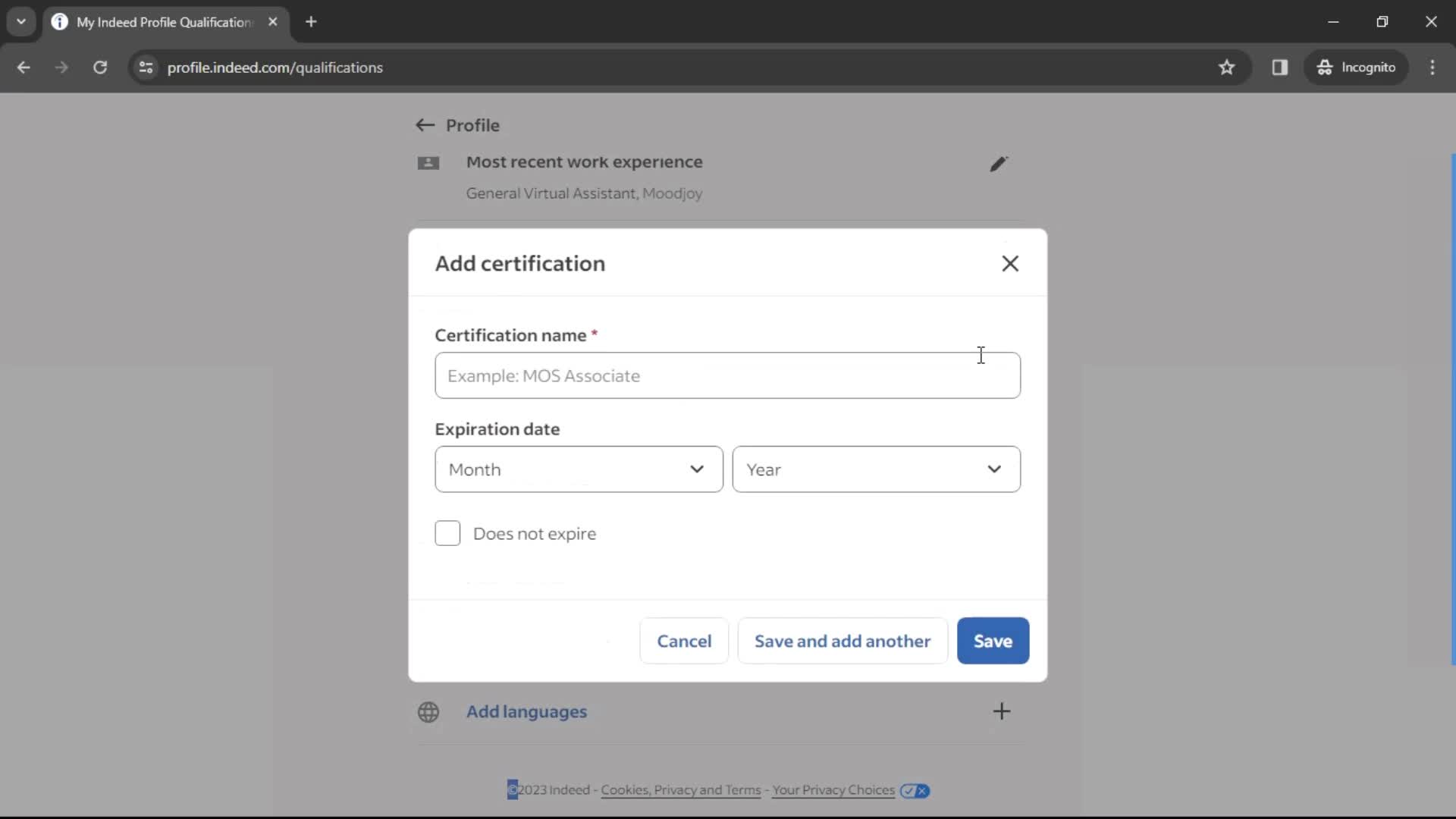1456x819 pixels.
Task: Click the browser extensions icon in toolbar
Action: point(1281,67)
